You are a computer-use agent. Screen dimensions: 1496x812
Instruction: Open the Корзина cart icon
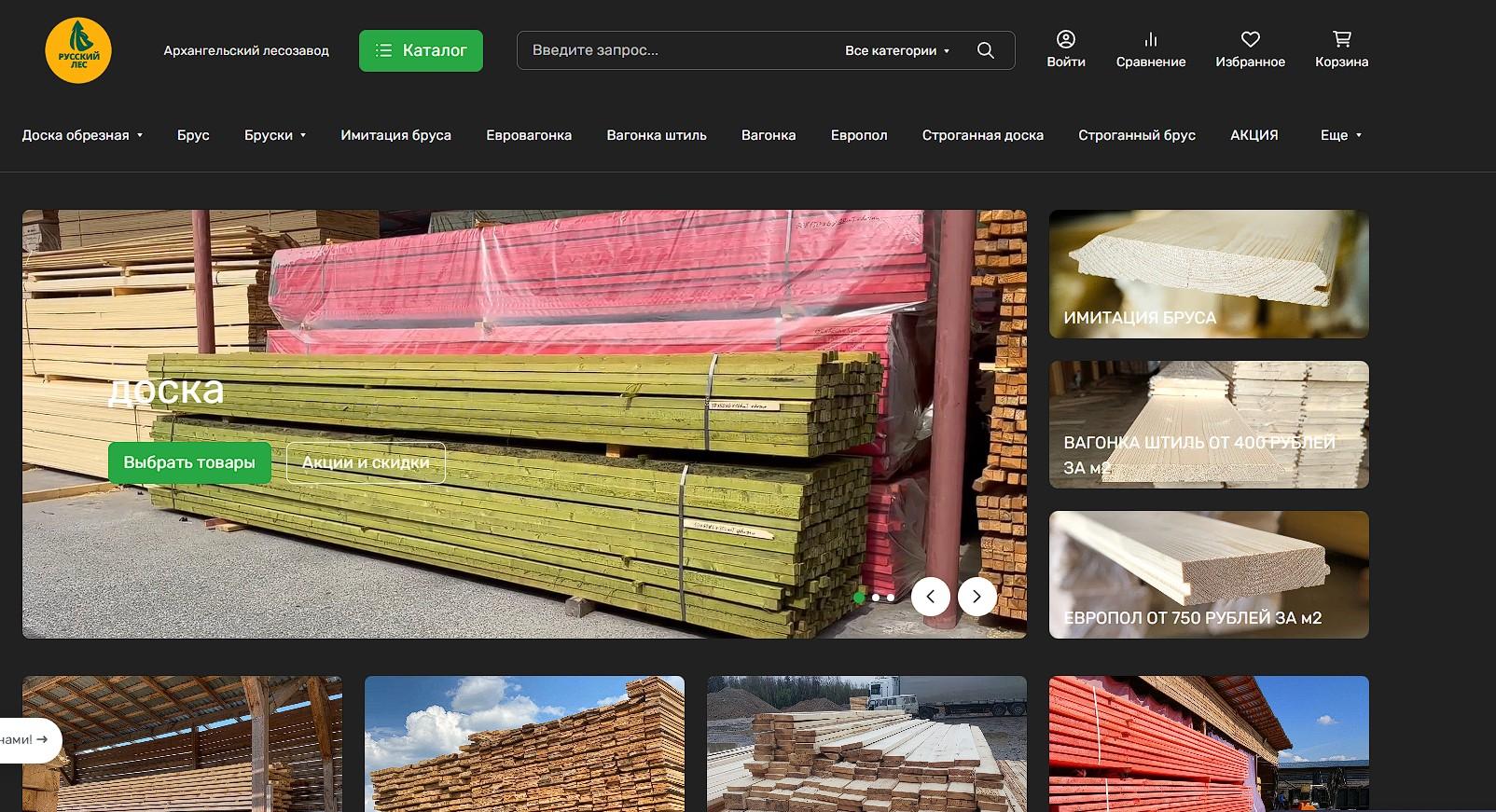(1341, 49)
